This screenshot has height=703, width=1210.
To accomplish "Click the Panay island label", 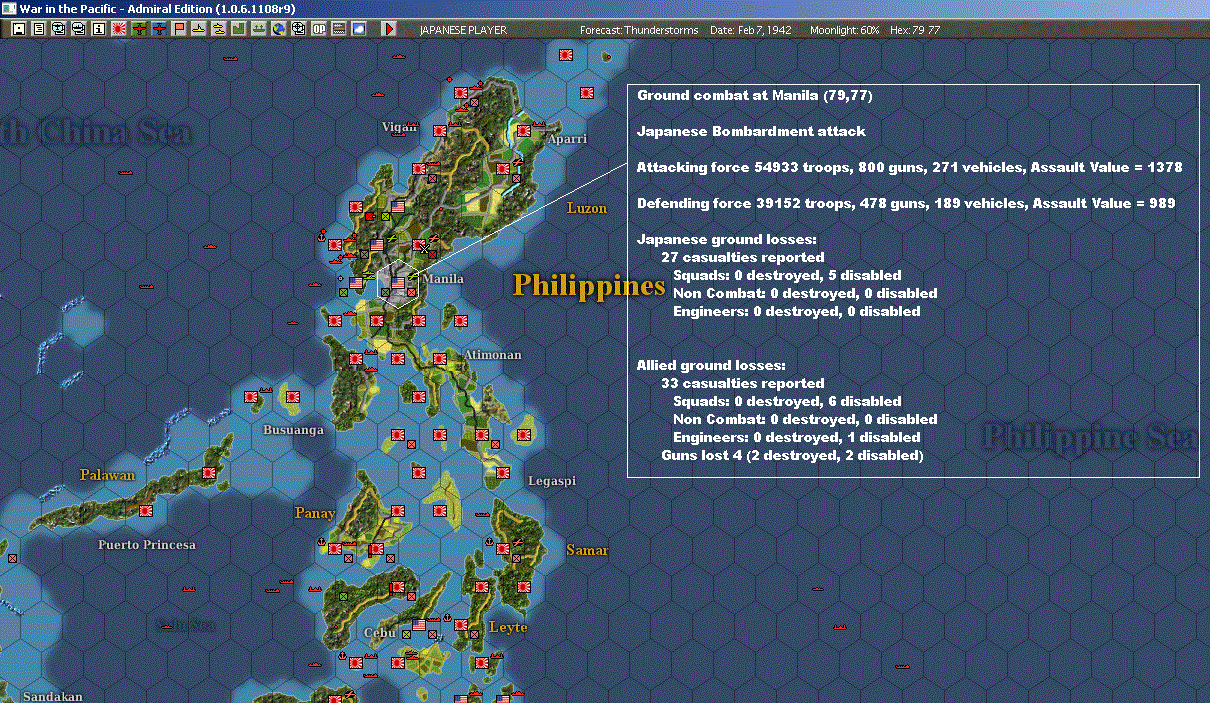I will coord(315,513).
